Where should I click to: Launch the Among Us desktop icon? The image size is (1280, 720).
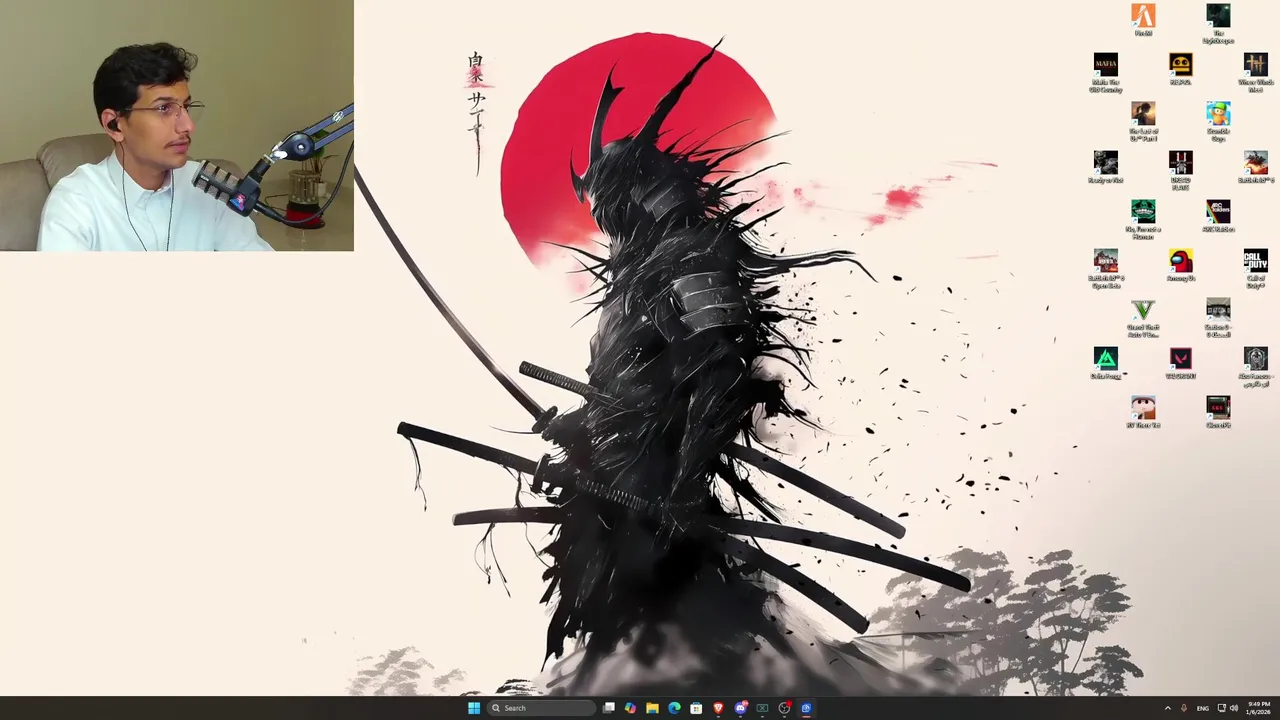pos(1180,265)
